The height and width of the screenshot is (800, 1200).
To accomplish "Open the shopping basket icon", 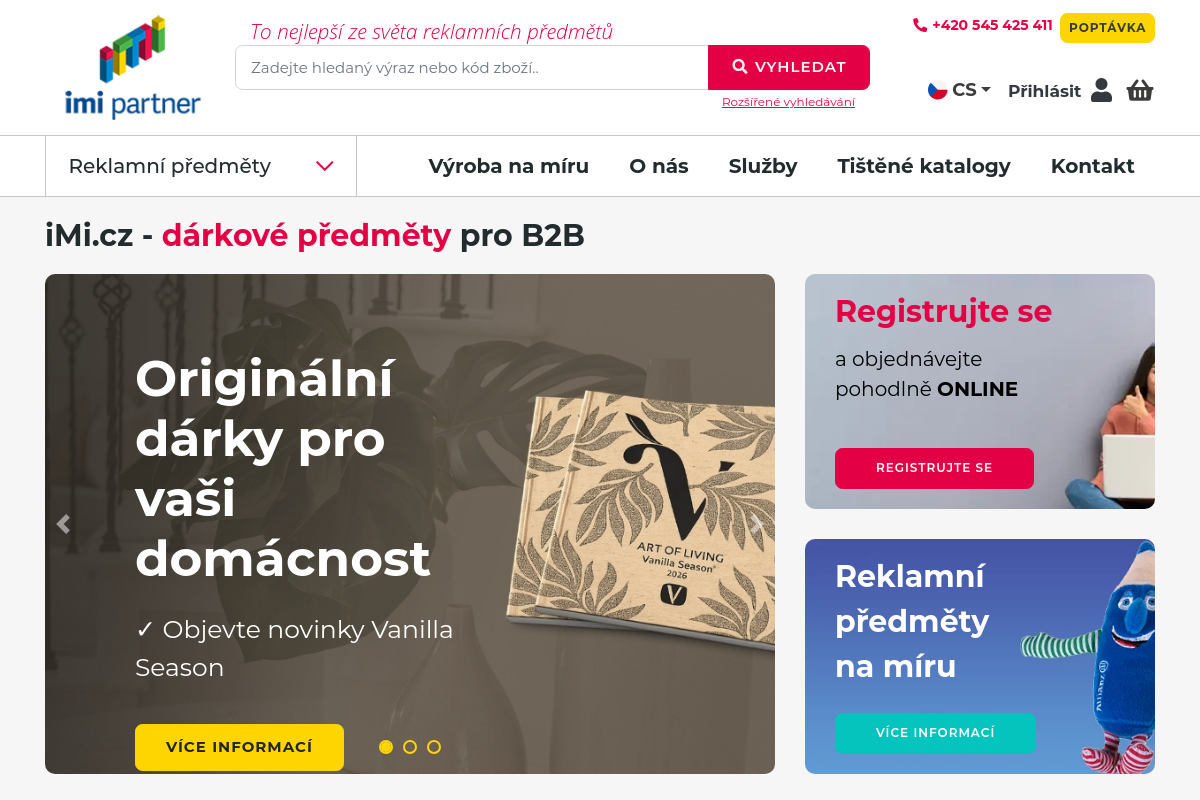I will point(1140,90).
